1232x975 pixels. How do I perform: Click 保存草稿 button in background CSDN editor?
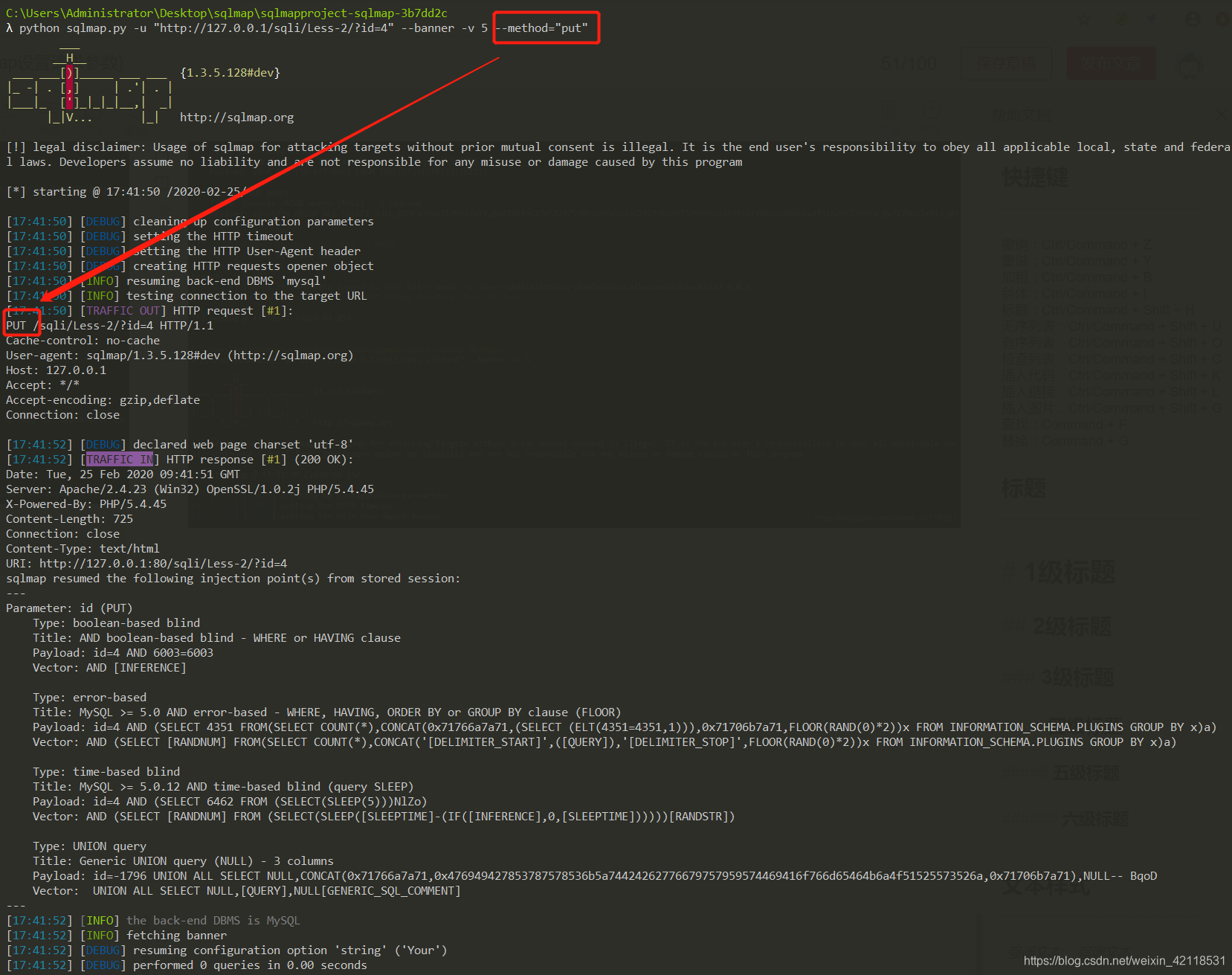[x=1005, y=64]
